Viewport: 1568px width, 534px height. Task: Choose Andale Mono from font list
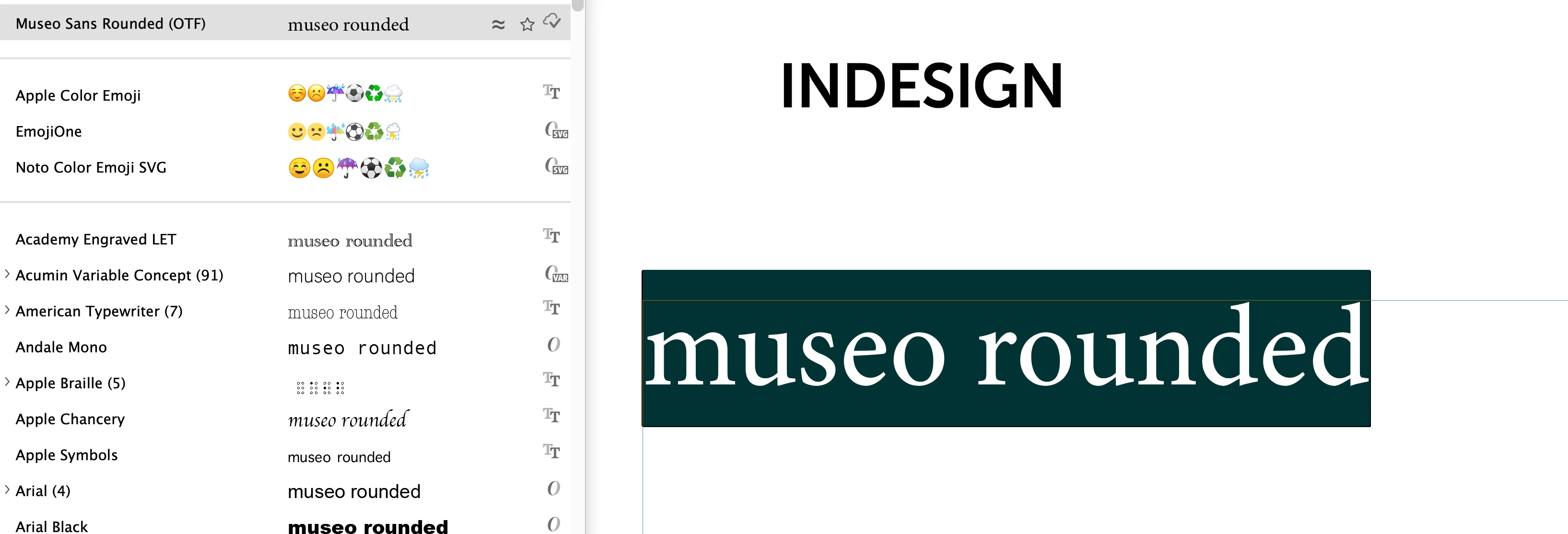tap(61, 347)
